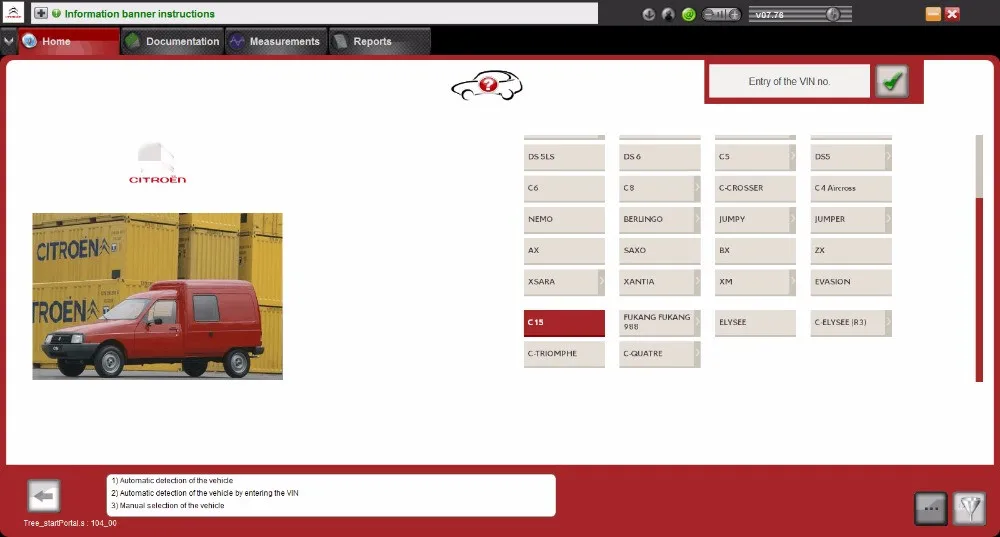1000x537 pixels.
Task: Click text "2) Automatic detection of the vehicle by entering the VIN"
Action: pyautogui.click(x=205, y=493)
